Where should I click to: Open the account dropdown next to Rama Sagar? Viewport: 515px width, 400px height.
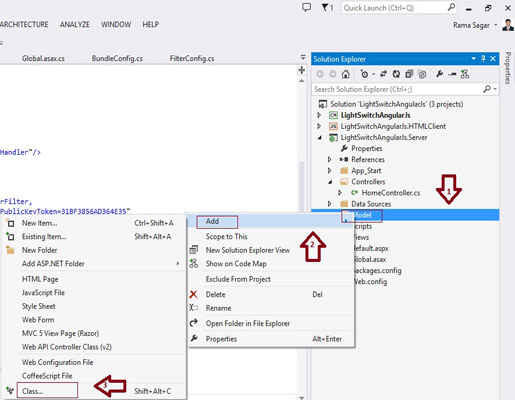496,25
